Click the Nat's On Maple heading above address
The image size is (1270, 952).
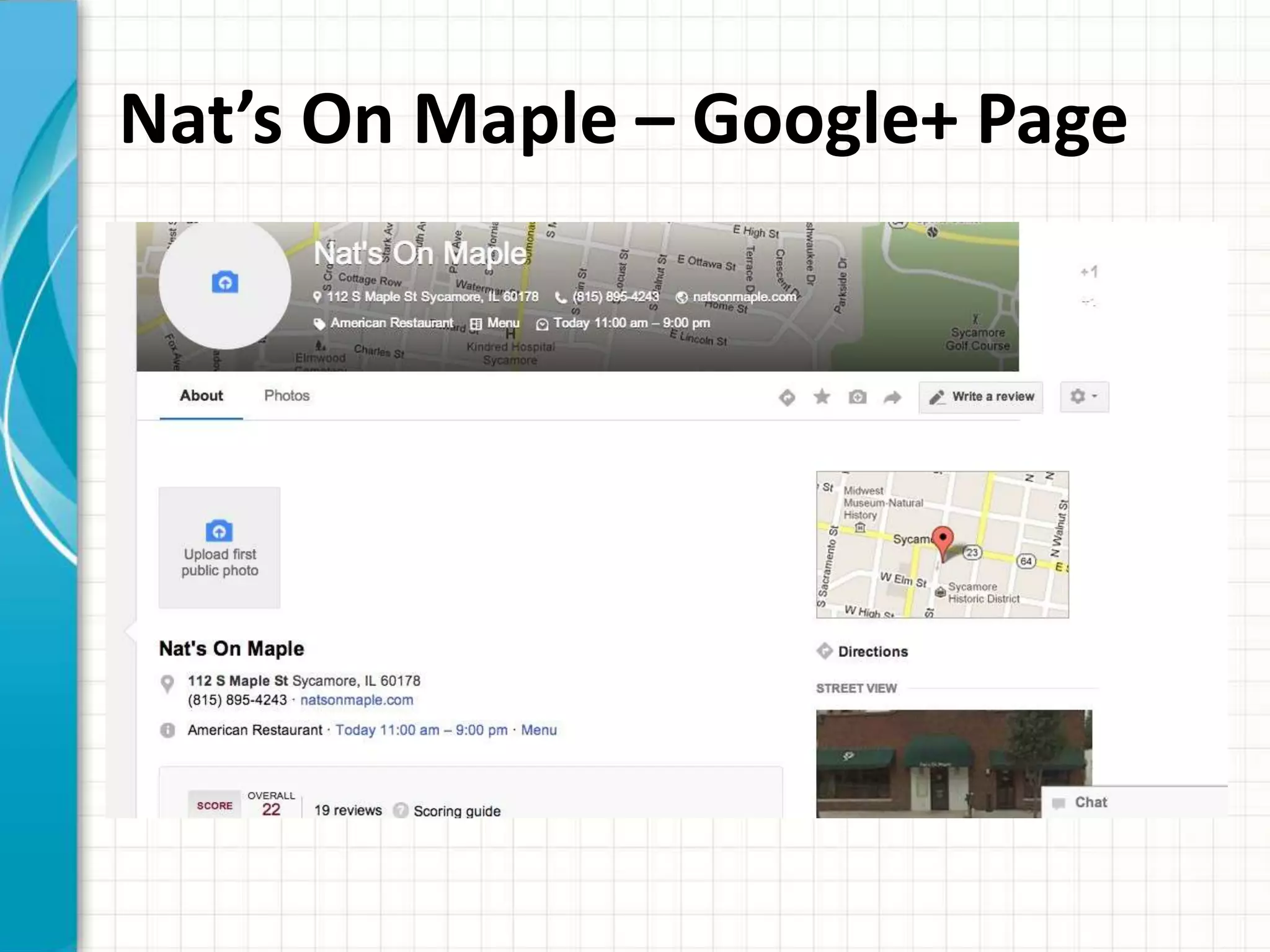pyautogui.click(x=232, y=648)
